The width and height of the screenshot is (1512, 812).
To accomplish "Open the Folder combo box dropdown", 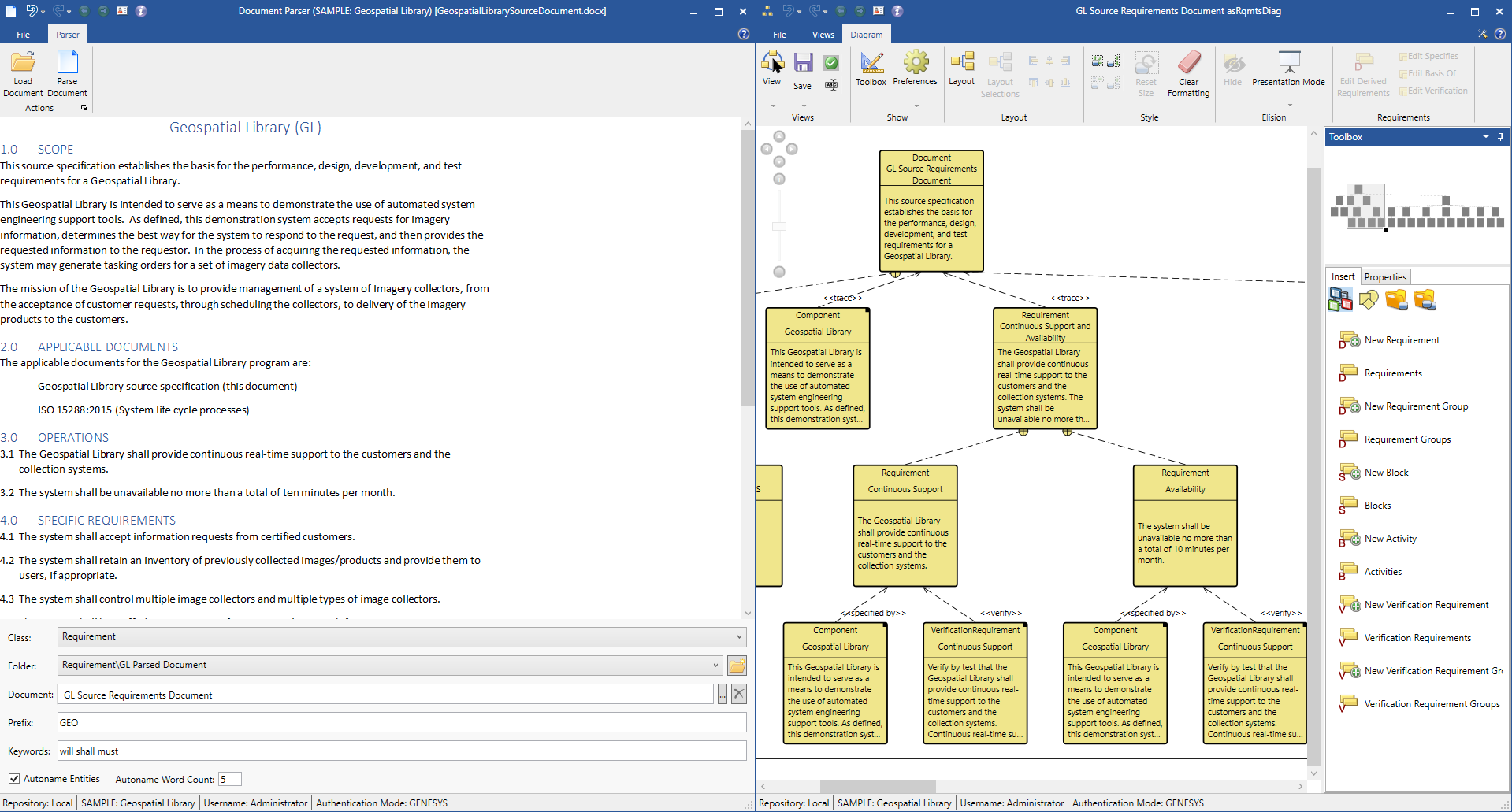I will click(715, 666).
